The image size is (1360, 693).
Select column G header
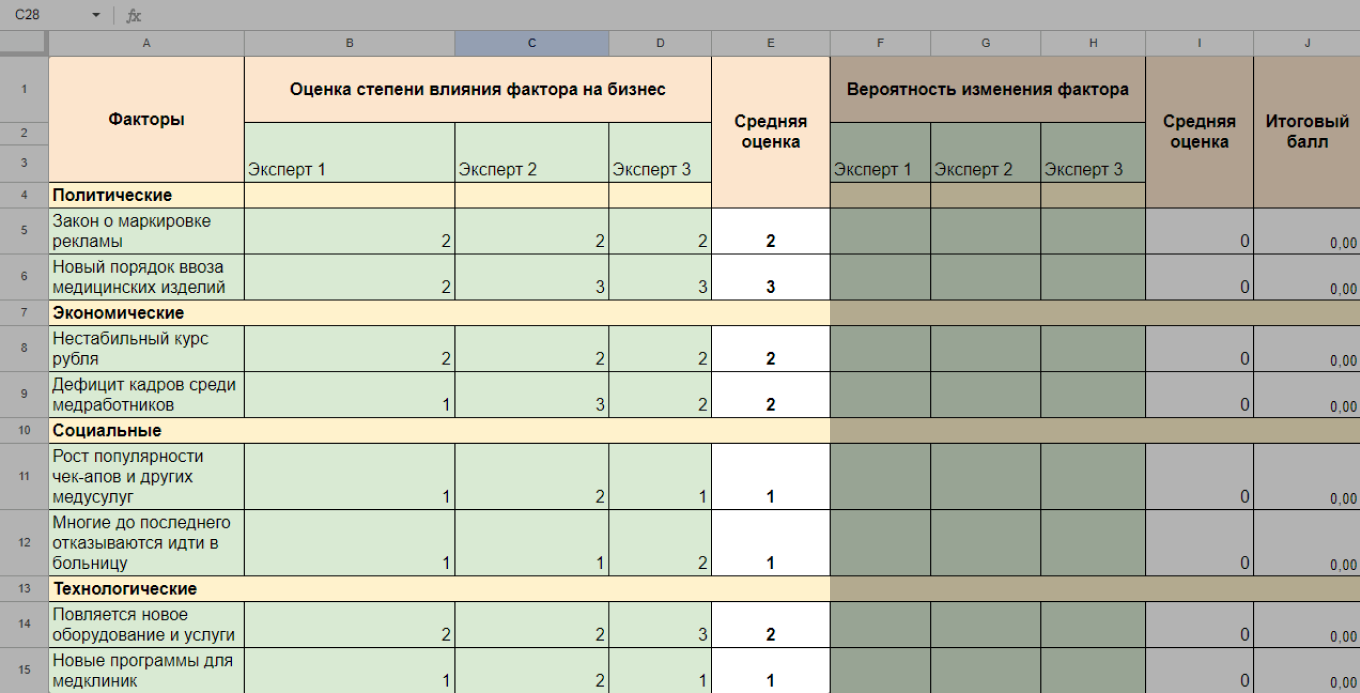coord(985,43)
